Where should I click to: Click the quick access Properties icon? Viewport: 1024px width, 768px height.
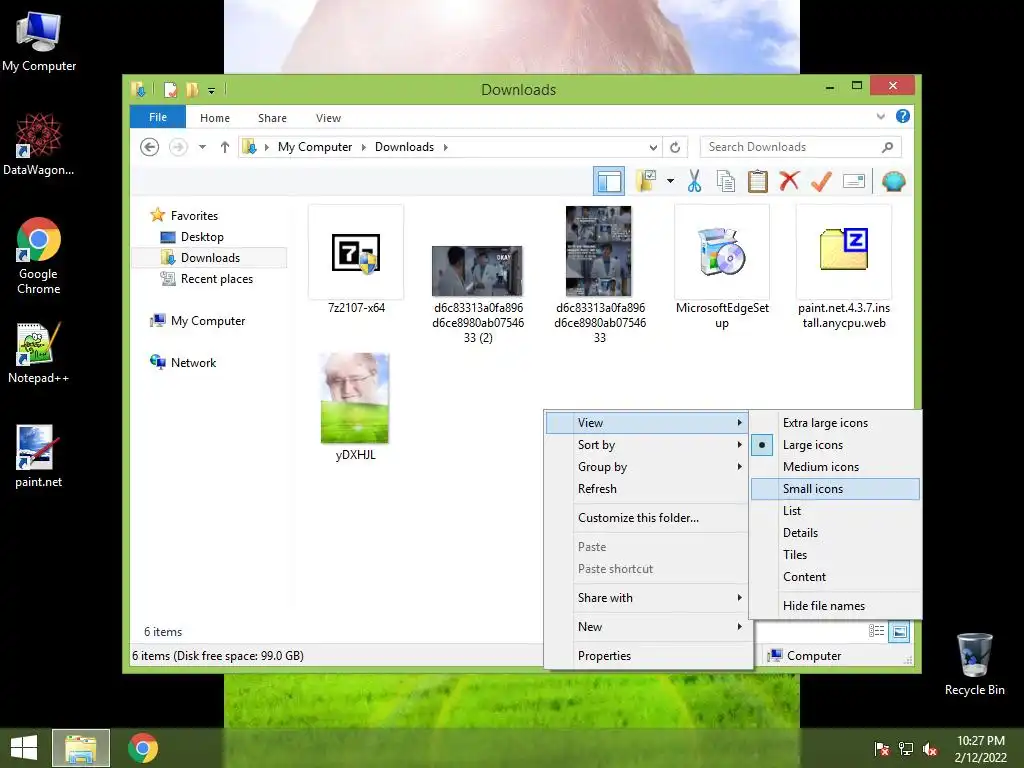(x=170, y=89)
